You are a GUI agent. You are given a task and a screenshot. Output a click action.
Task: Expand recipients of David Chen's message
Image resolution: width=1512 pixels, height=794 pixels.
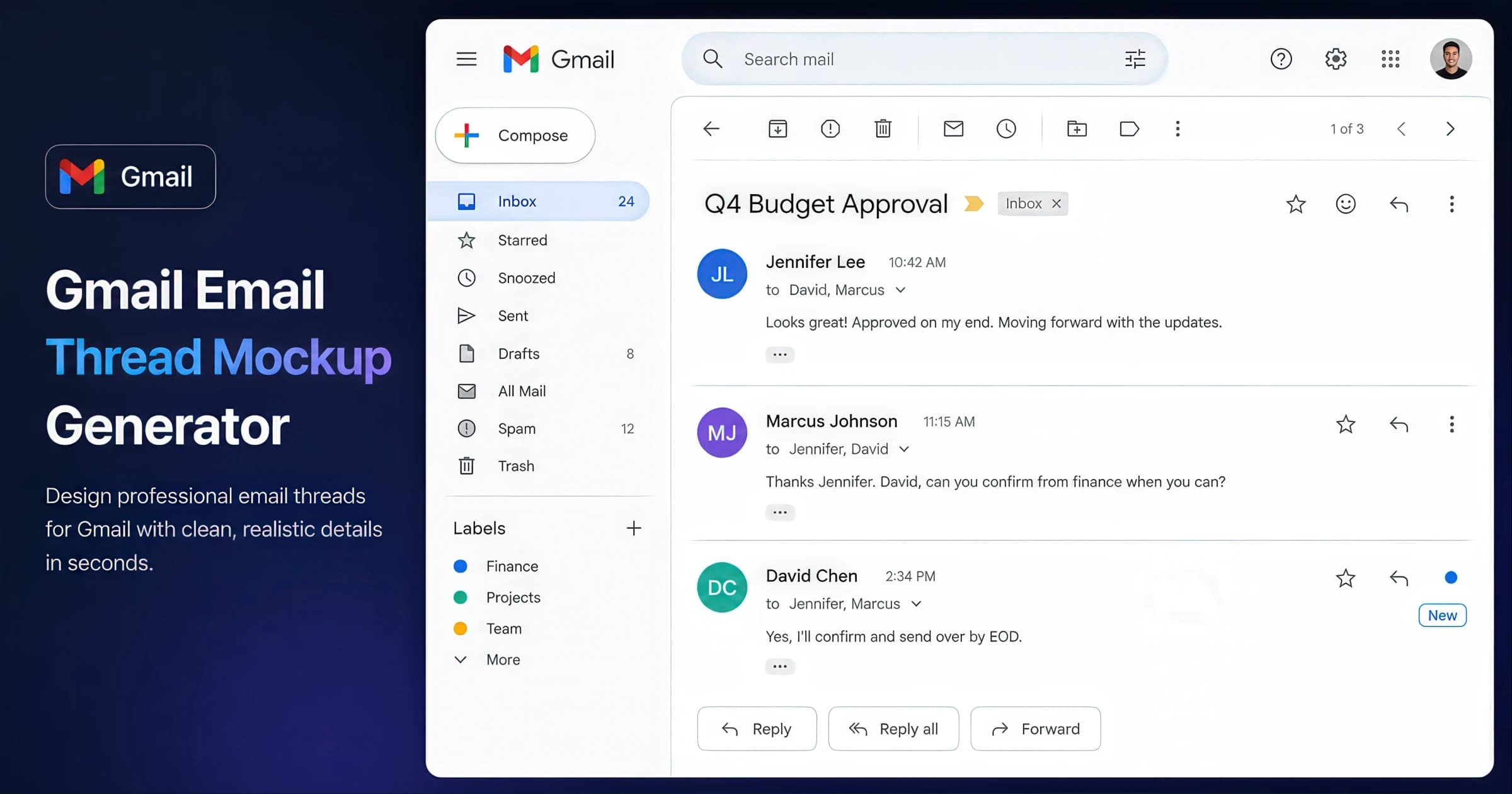917,604
